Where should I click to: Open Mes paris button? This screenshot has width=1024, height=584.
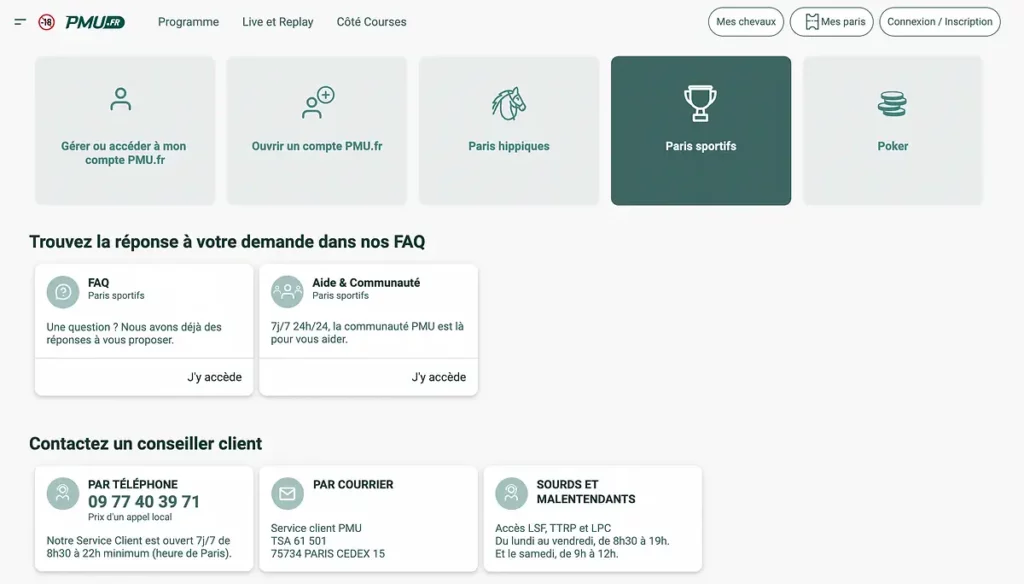[832, 22]
